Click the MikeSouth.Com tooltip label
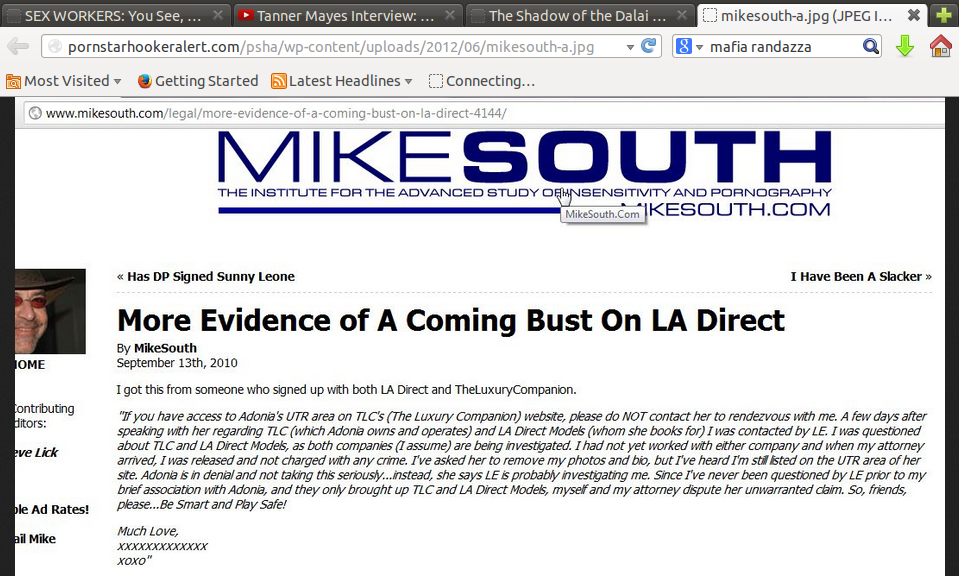 pos(602,214)
